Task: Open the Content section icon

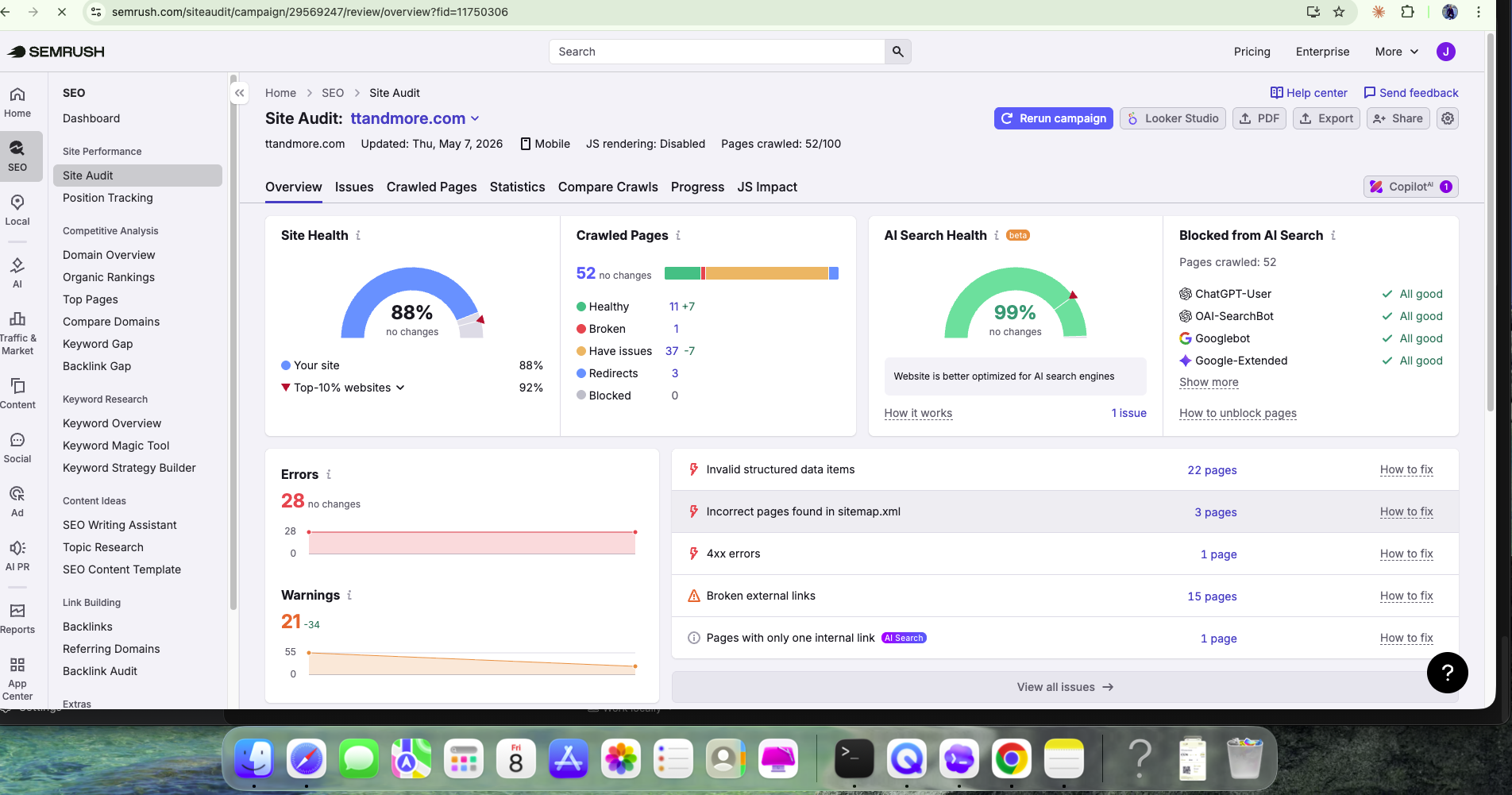Action: tap(17, 394)
